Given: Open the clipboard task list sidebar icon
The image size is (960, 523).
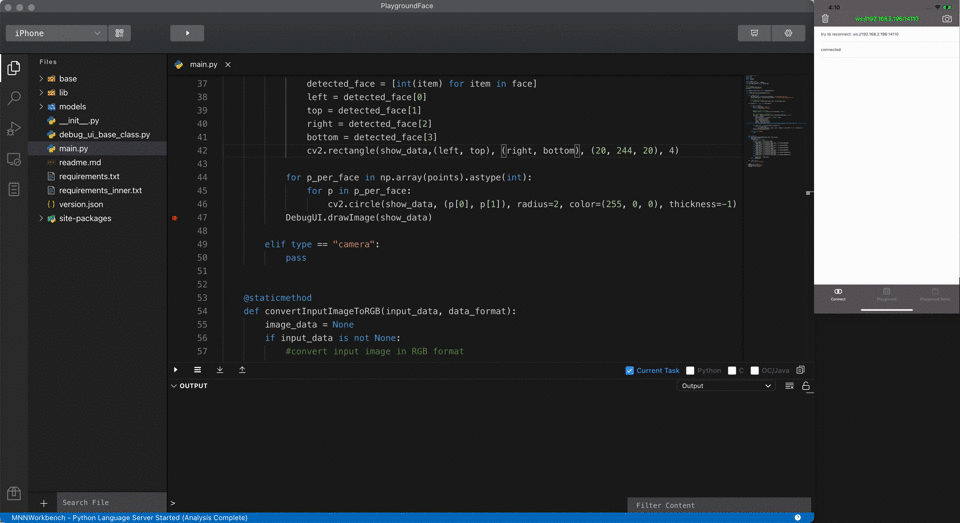Looking at the screenshot, I should [x=13, y=189].
